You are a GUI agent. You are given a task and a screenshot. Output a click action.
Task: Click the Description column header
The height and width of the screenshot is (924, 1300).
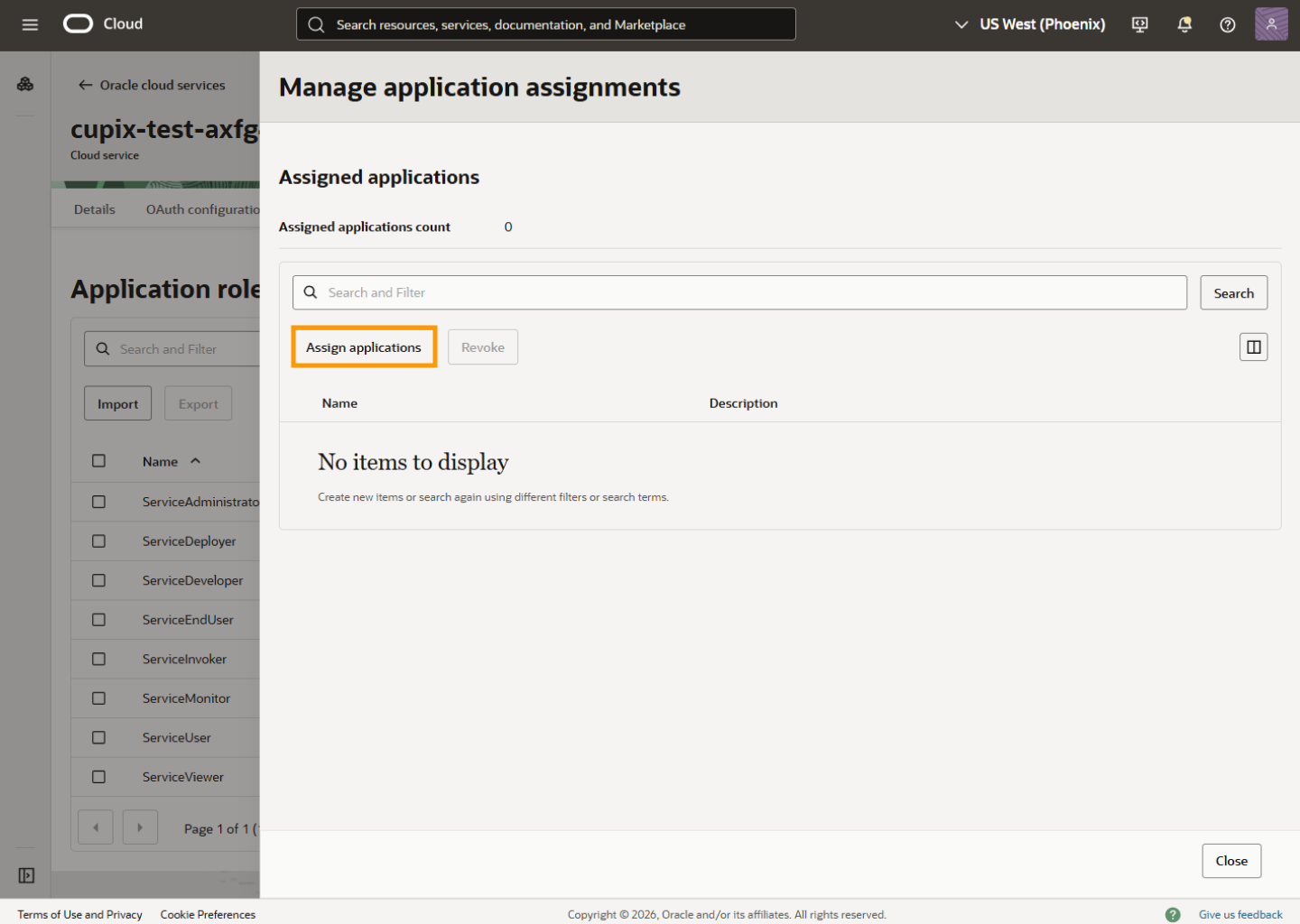coord(743,403)
